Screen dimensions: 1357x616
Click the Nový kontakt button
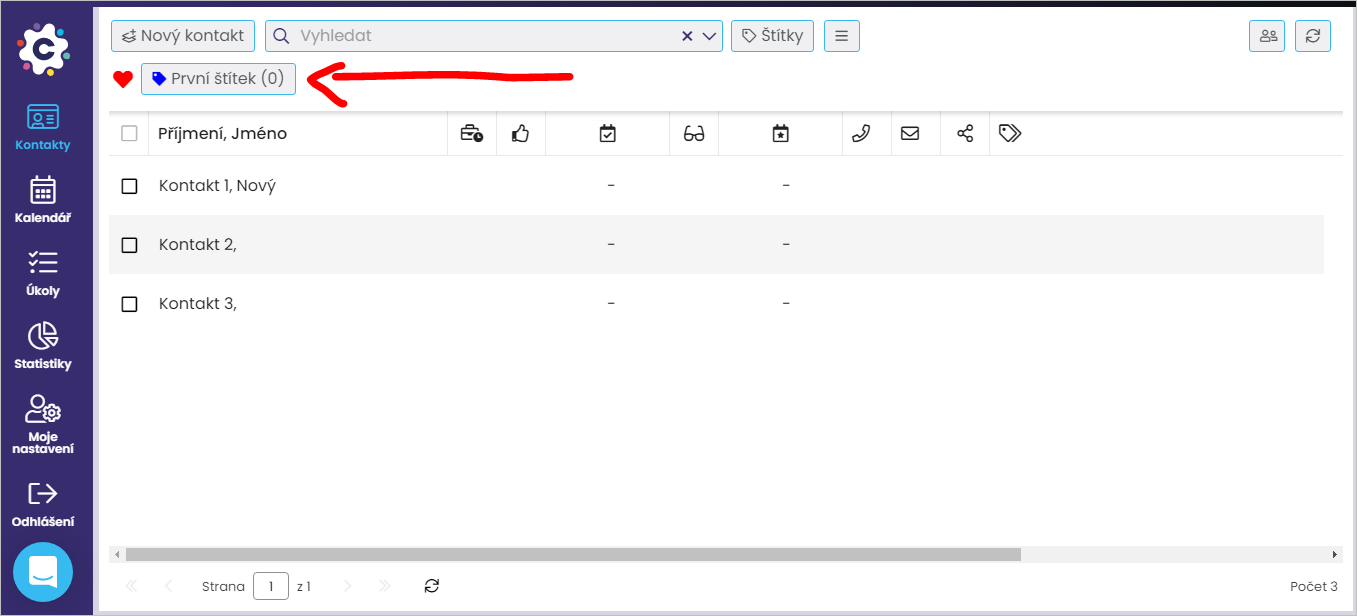click(x=183, y=36)
